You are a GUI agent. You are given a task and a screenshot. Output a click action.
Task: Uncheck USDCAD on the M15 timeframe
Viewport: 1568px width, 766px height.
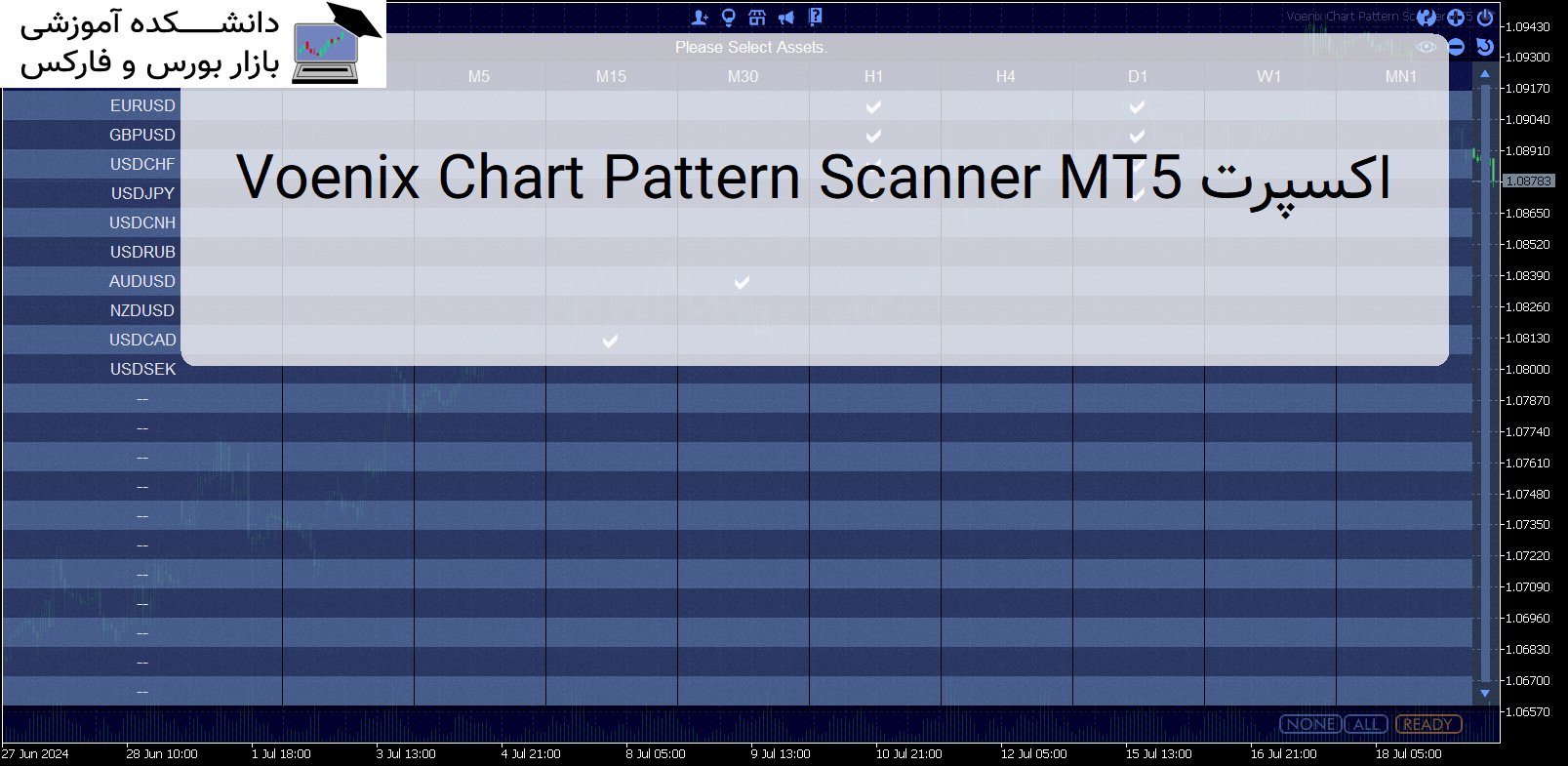click(x=610, y=341)
